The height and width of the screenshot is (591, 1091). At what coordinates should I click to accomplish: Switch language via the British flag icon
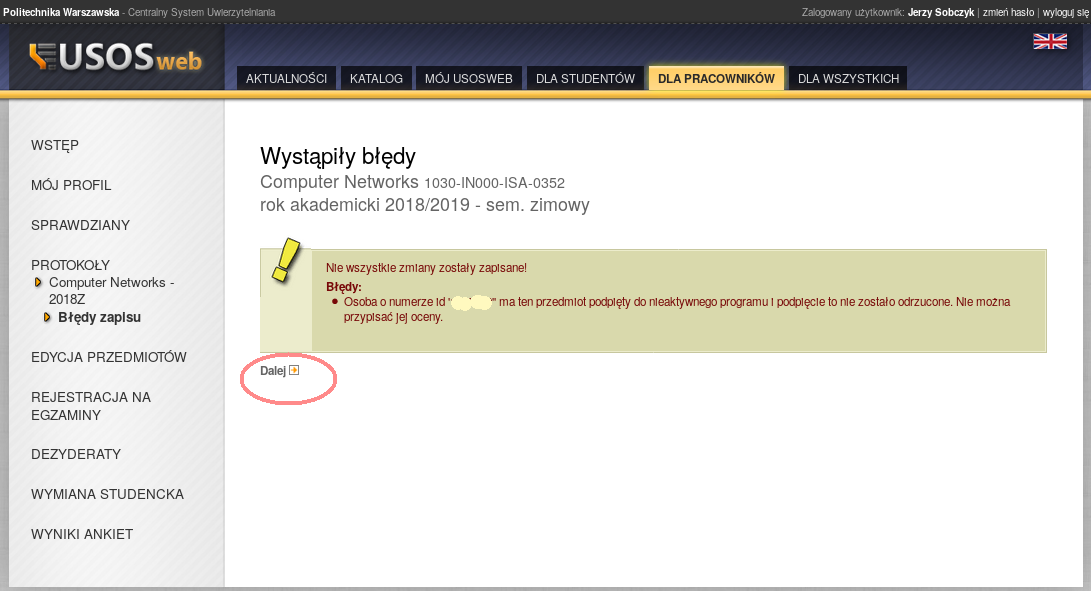pyautogui.click(x=1050, y=41)
